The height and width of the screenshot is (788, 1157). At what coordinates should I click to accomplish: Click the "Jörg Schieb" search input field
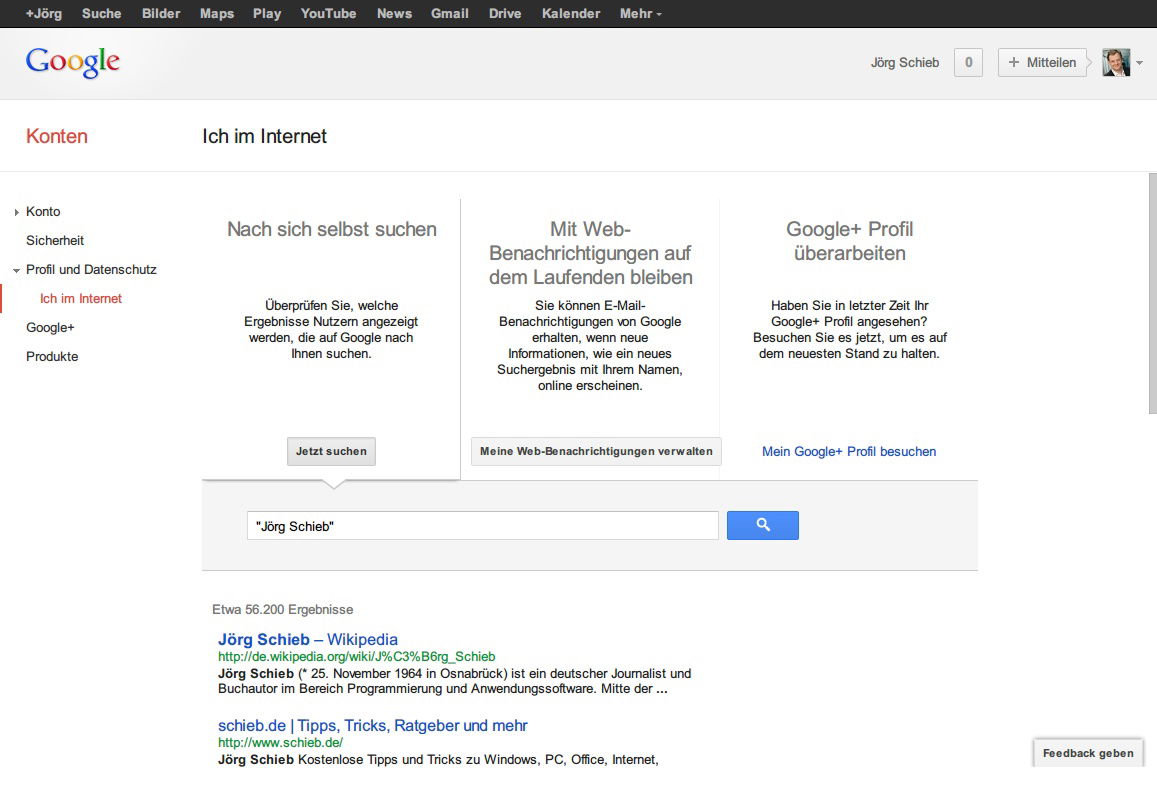483,525
